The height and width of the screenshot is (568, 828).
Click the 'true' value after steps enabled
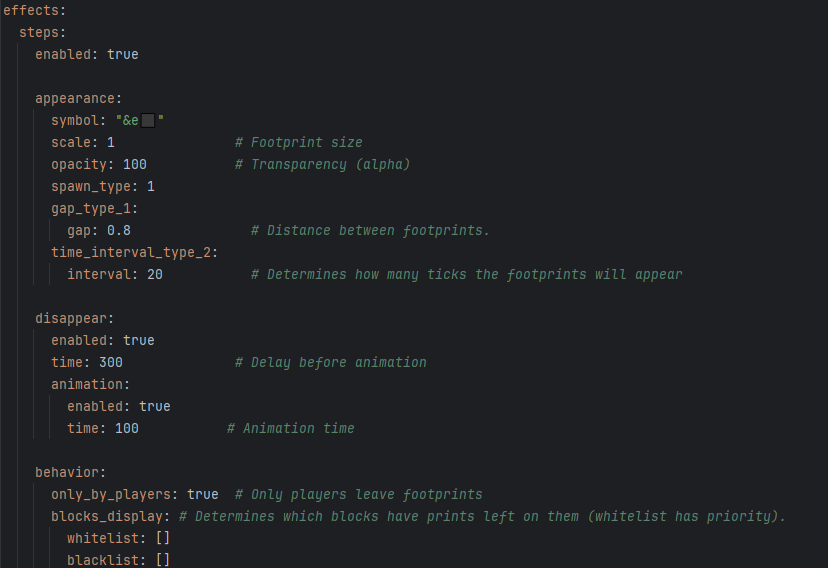click(123, 54)
